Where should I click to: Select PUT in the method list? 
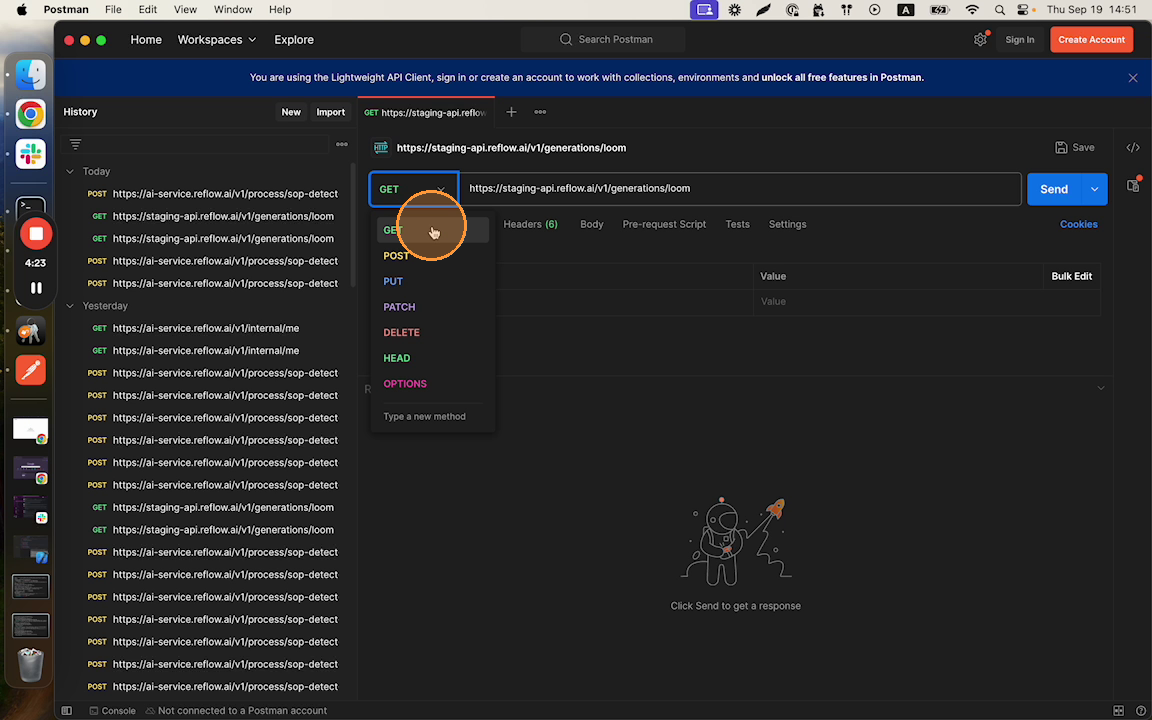point(433,281)
